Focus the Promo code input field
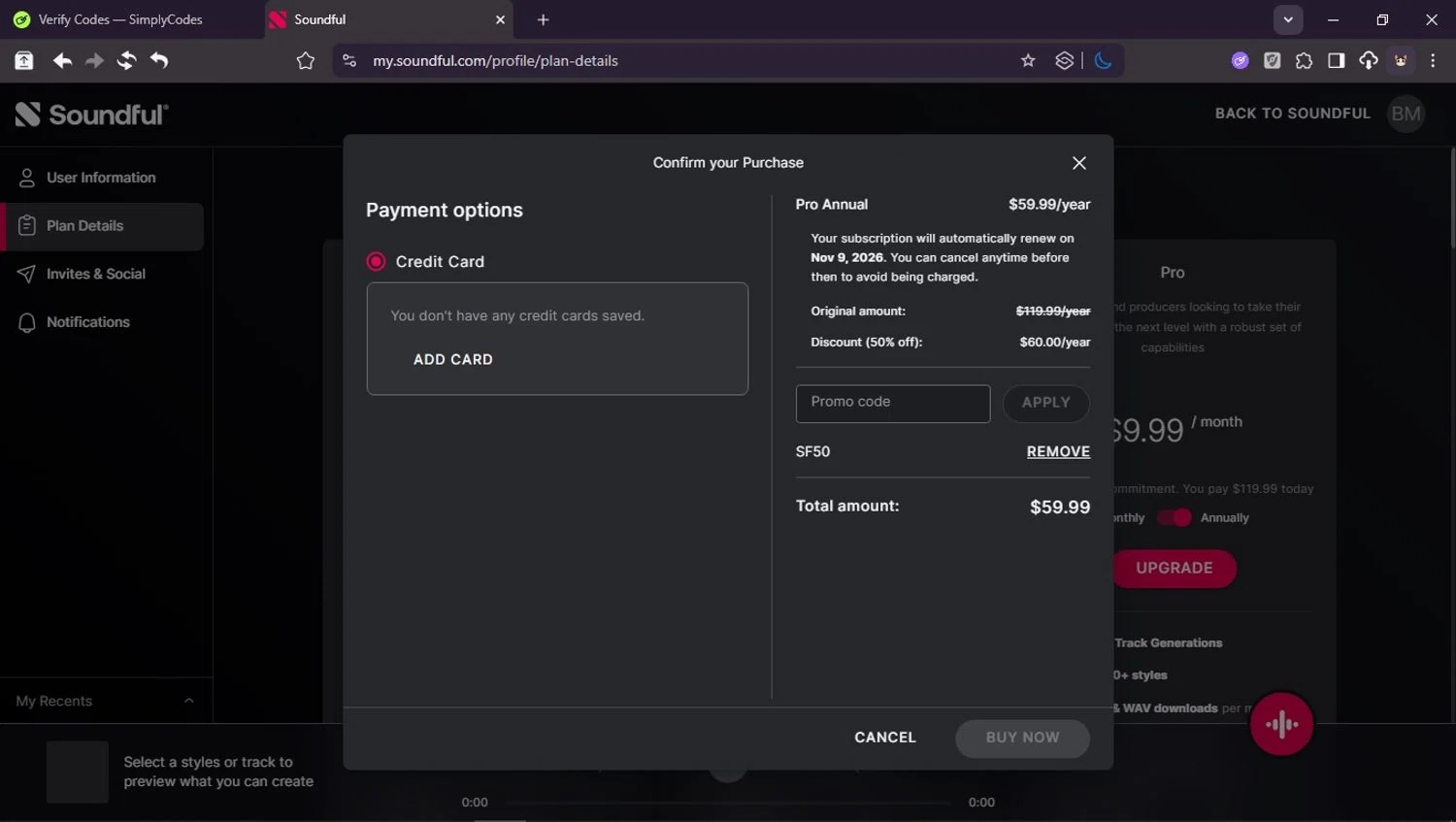The width and height of the screenshot is (1456, 822). point(893,403)
